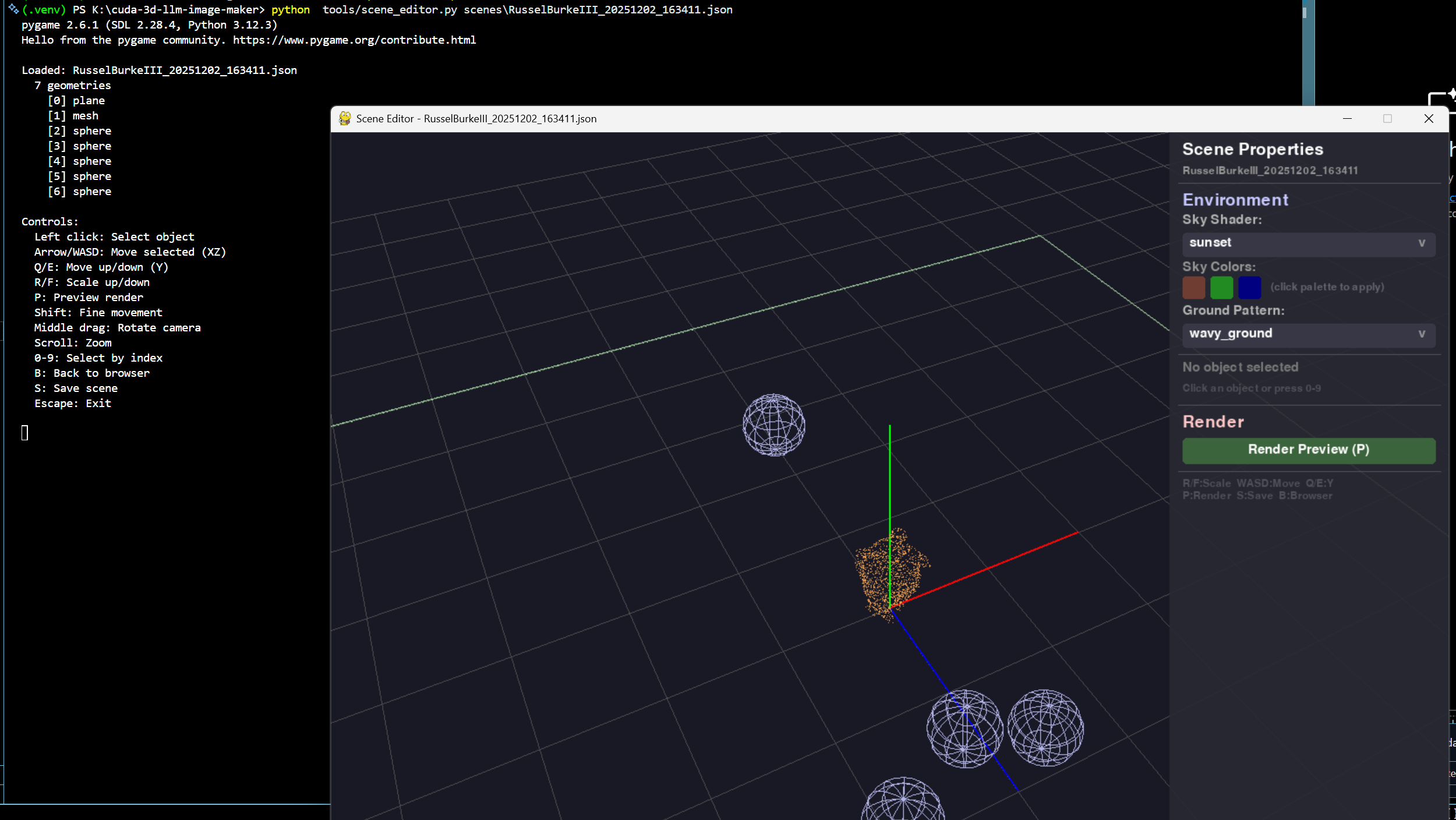
Task: Click the 'Scene Properties' panel title
Action: (x=1252, y=149)
